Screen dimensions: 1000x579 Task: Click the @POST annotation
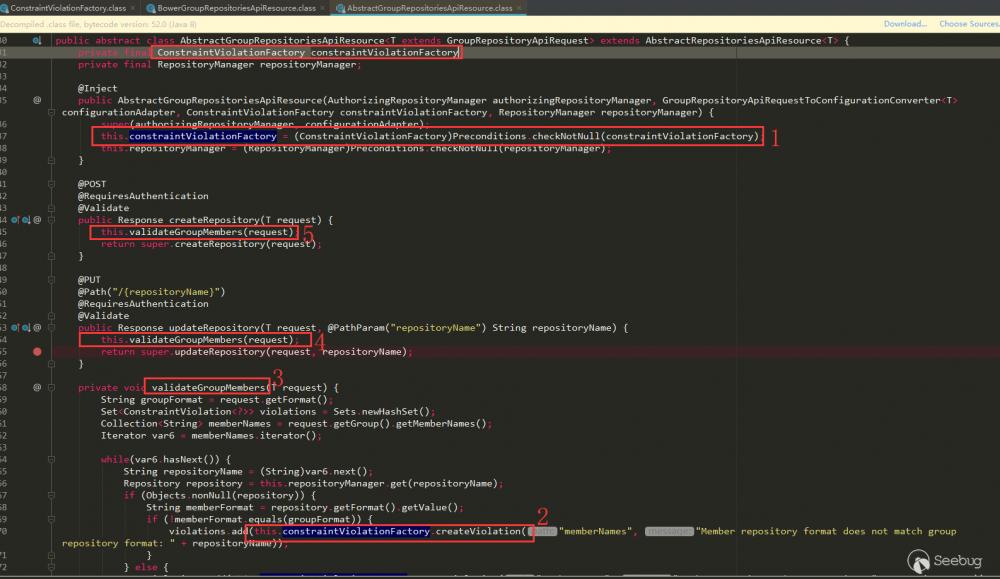92,184
